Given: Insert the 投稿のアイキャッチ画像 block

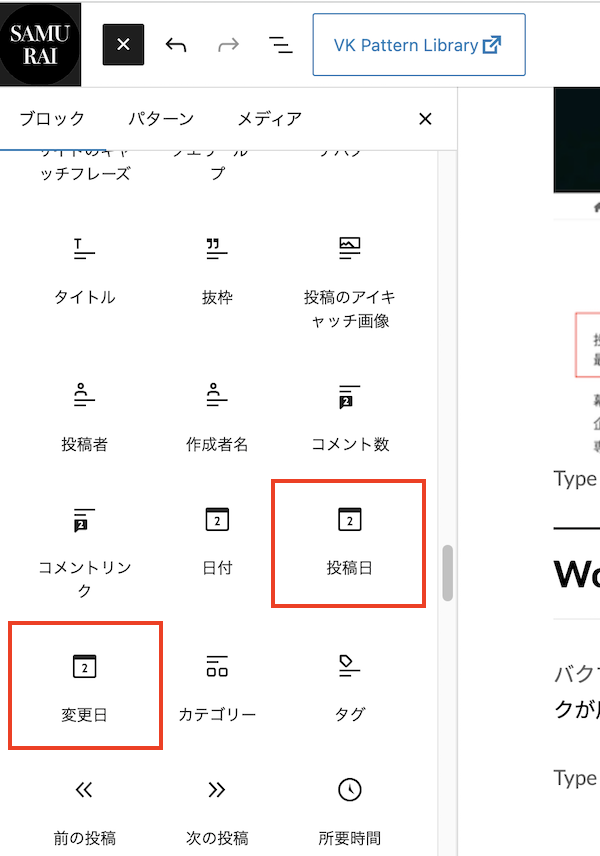Looking at the screenshot, I should click(349, 283).
